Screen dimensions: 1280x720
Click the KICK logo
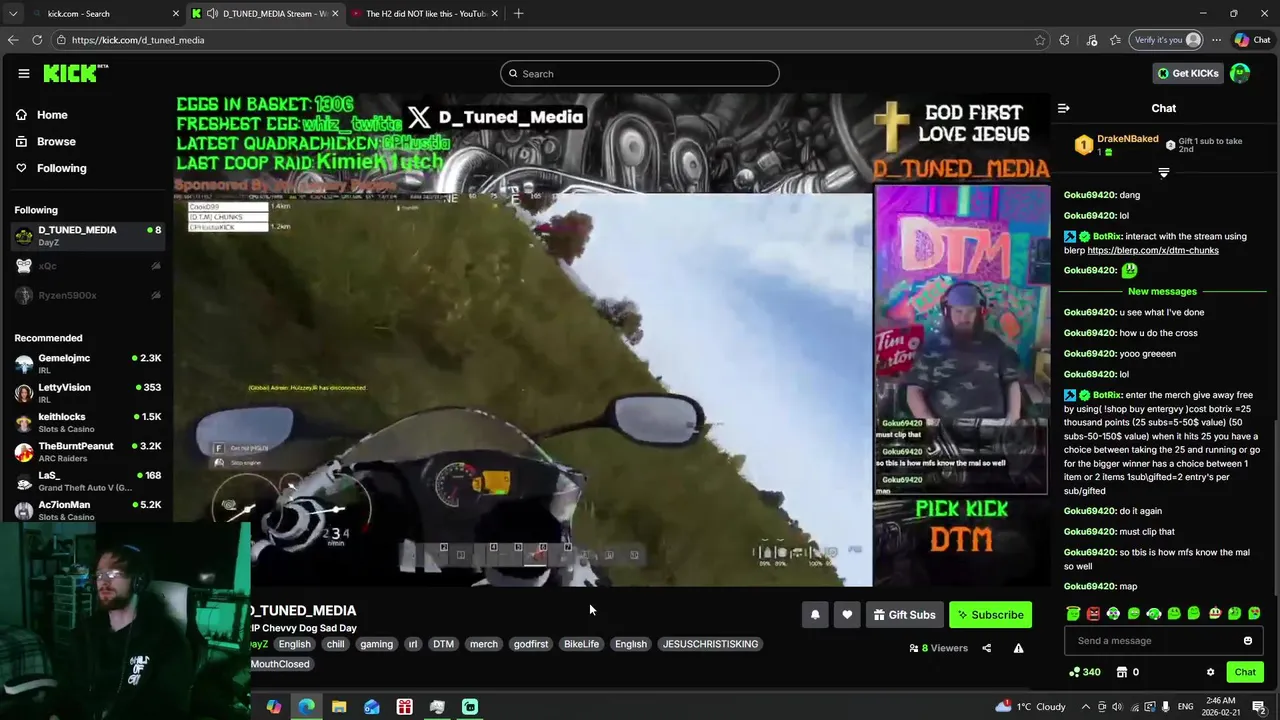point(75,73)
